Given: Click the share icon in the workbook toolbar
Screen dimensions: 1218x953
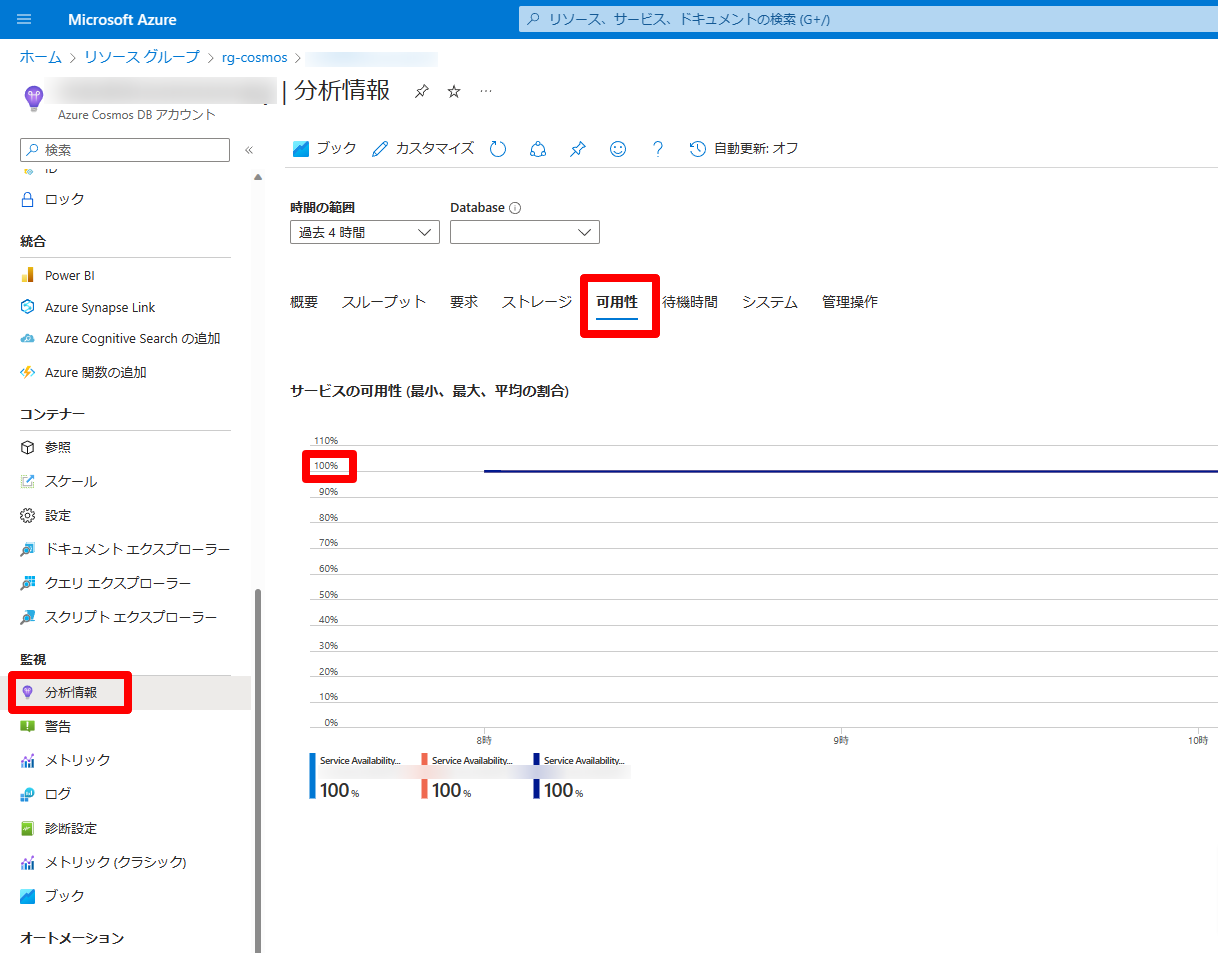Looking at the screenshot, I should pyautogui.click(x=538, y=149).
